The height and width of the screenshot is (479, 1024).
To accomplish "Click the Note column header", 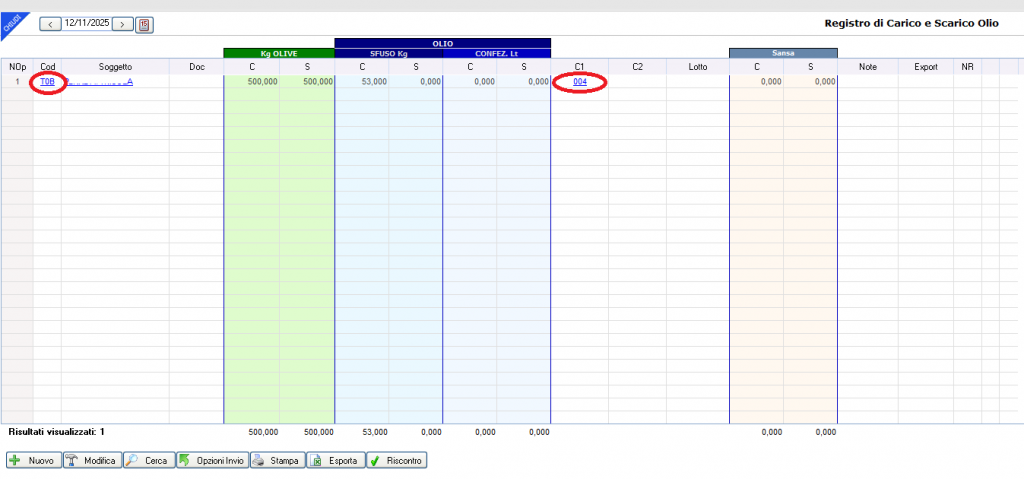I will pyautogui.click(x=868, y=67).
